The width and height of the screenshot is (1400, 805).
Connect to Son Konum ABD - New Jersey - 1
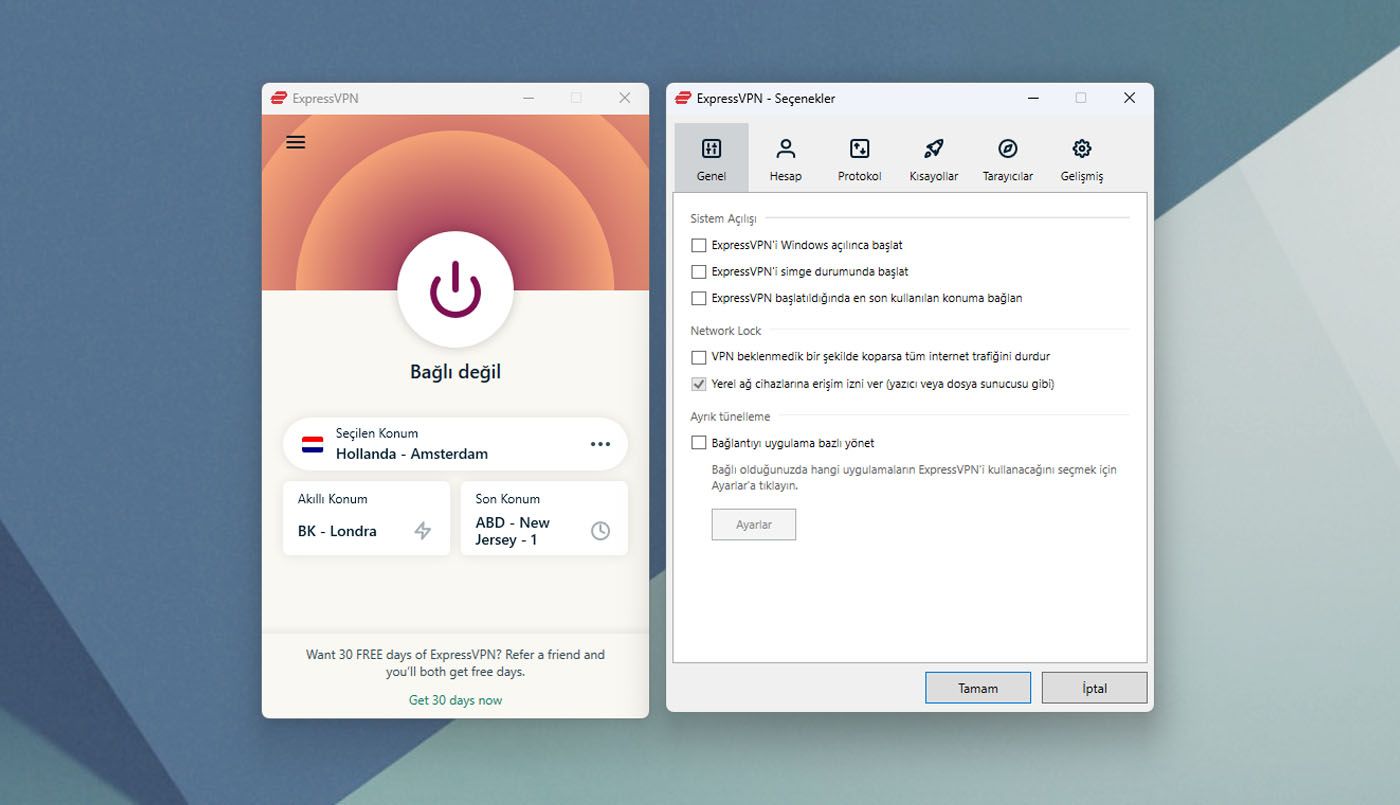[x=544, y=518]
